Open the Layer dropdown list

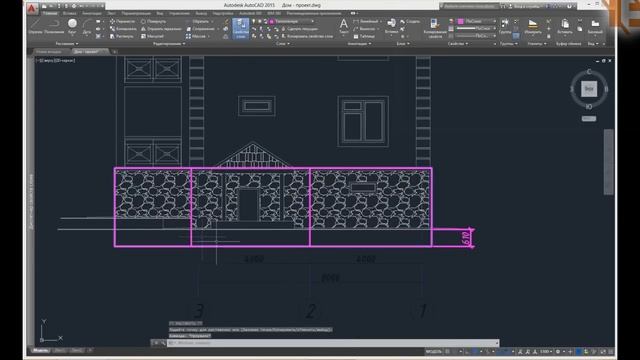291,21
